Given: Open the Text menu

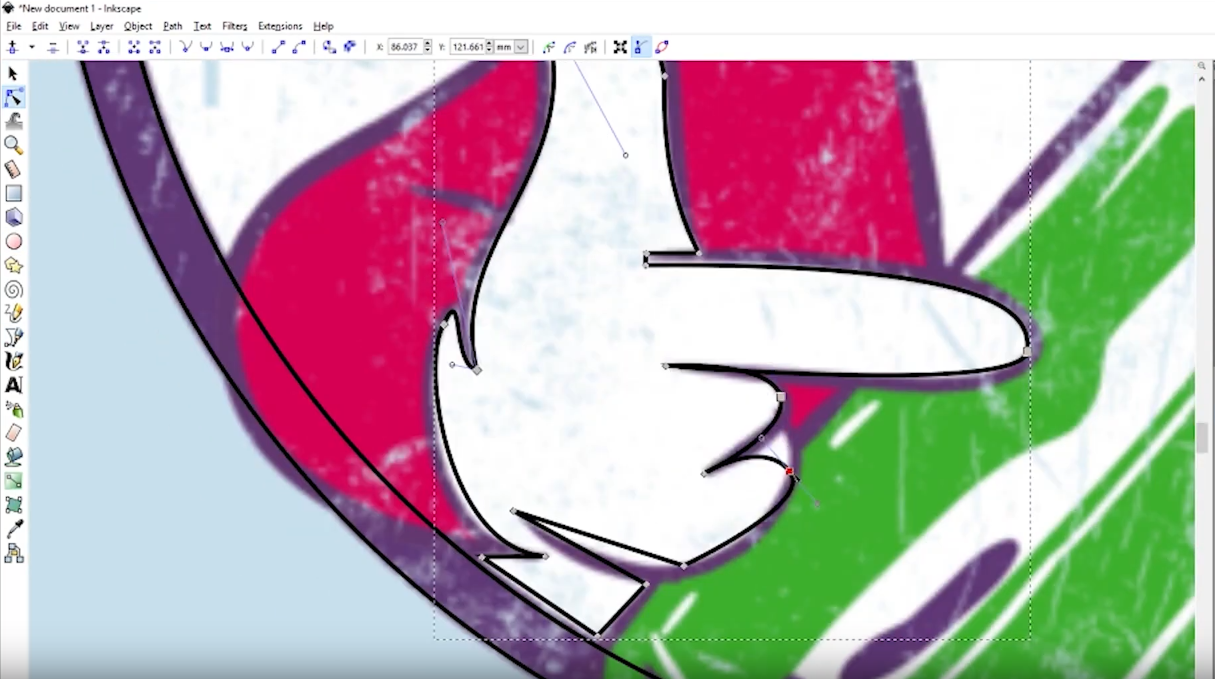Looking at the screenshot, I should 202,26.
